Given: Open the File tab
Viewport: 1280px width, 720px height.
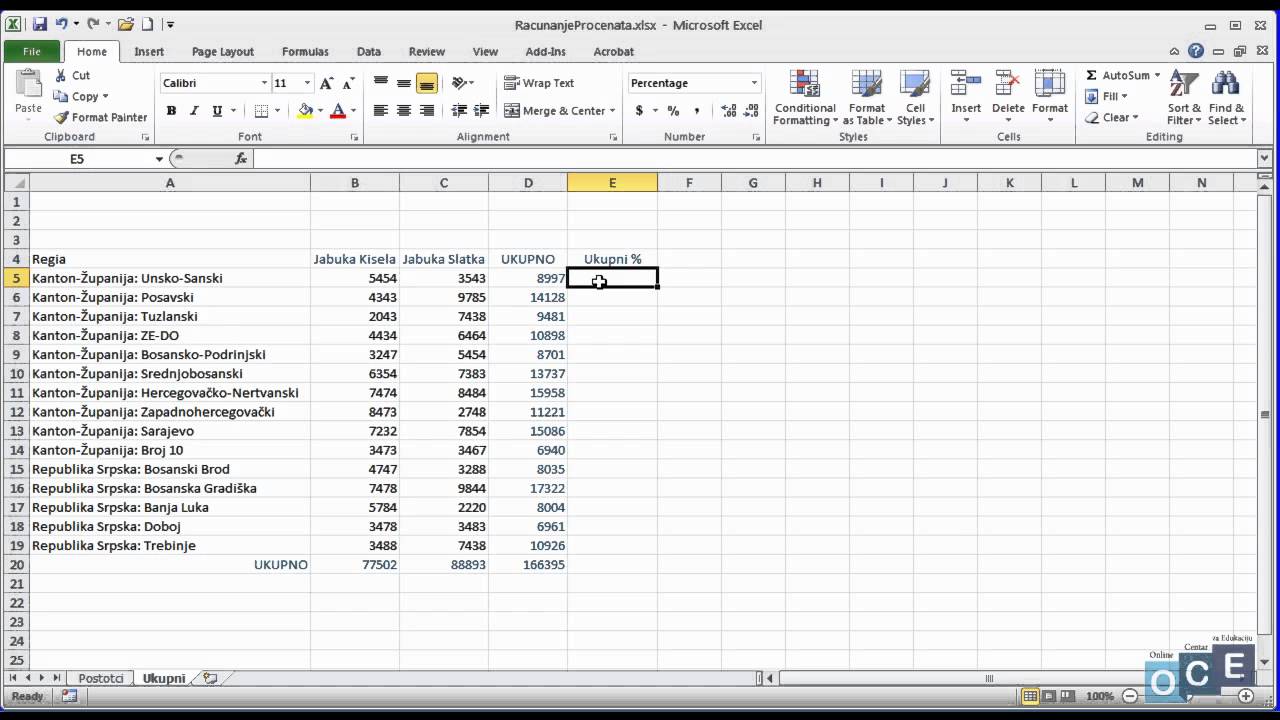Looking at the screenshot, I should pos(32,51).
